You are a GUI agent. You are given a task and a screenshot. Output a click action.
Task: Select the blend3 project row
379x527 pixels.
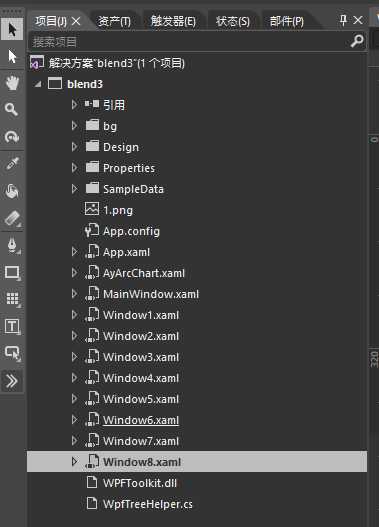coord(197,84)
